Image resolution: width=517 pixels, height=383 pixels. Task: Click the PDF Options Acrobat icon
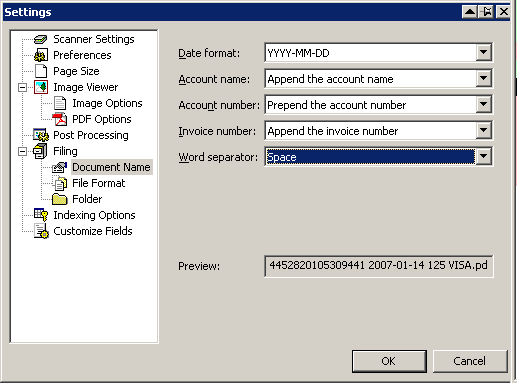[x=60, y=119]
